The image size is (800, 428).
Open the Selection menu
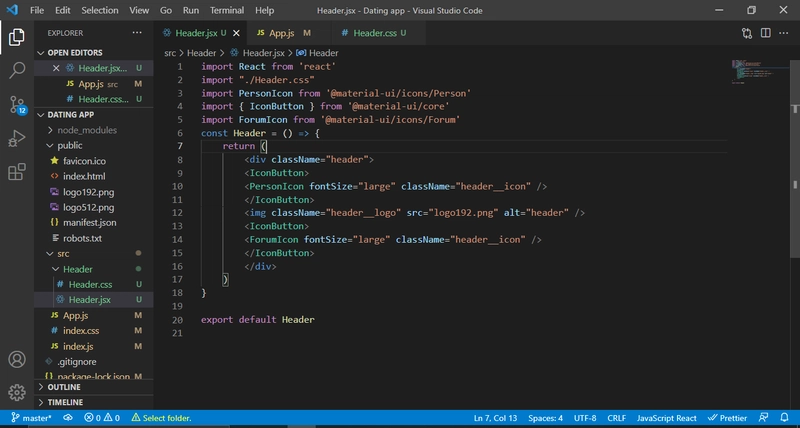[100, 10]
